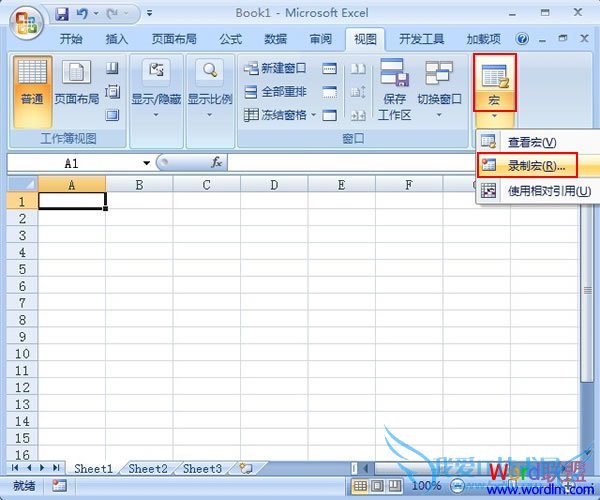Open custom views icon in ribbon
Screen dimensions: 600x500
(112, 92)
